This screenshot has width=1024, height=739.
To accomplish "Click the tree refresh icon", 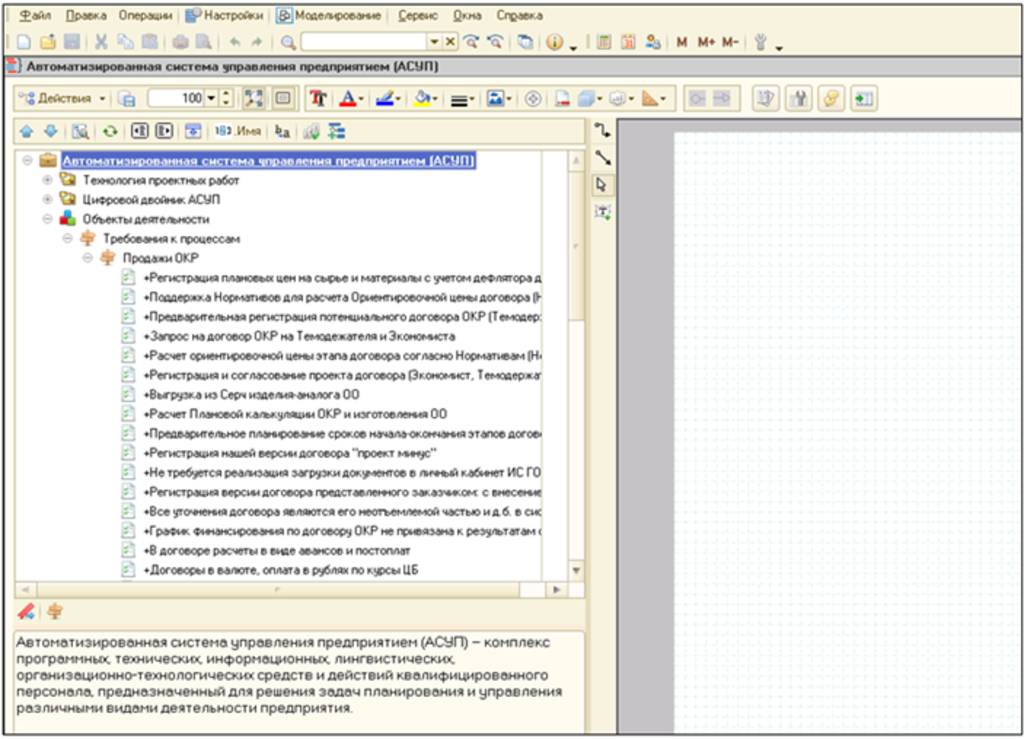I will tap(111, 131).
